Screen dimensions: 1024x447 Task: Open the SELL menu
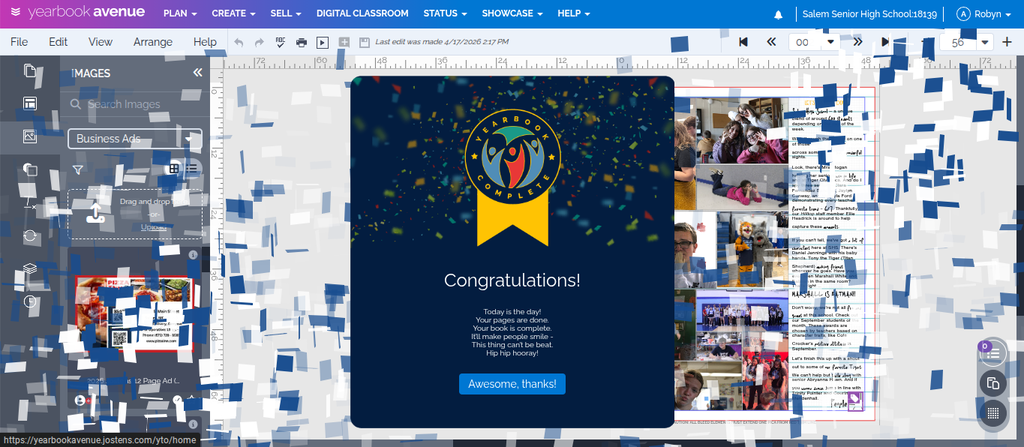[x=286, y=14]
